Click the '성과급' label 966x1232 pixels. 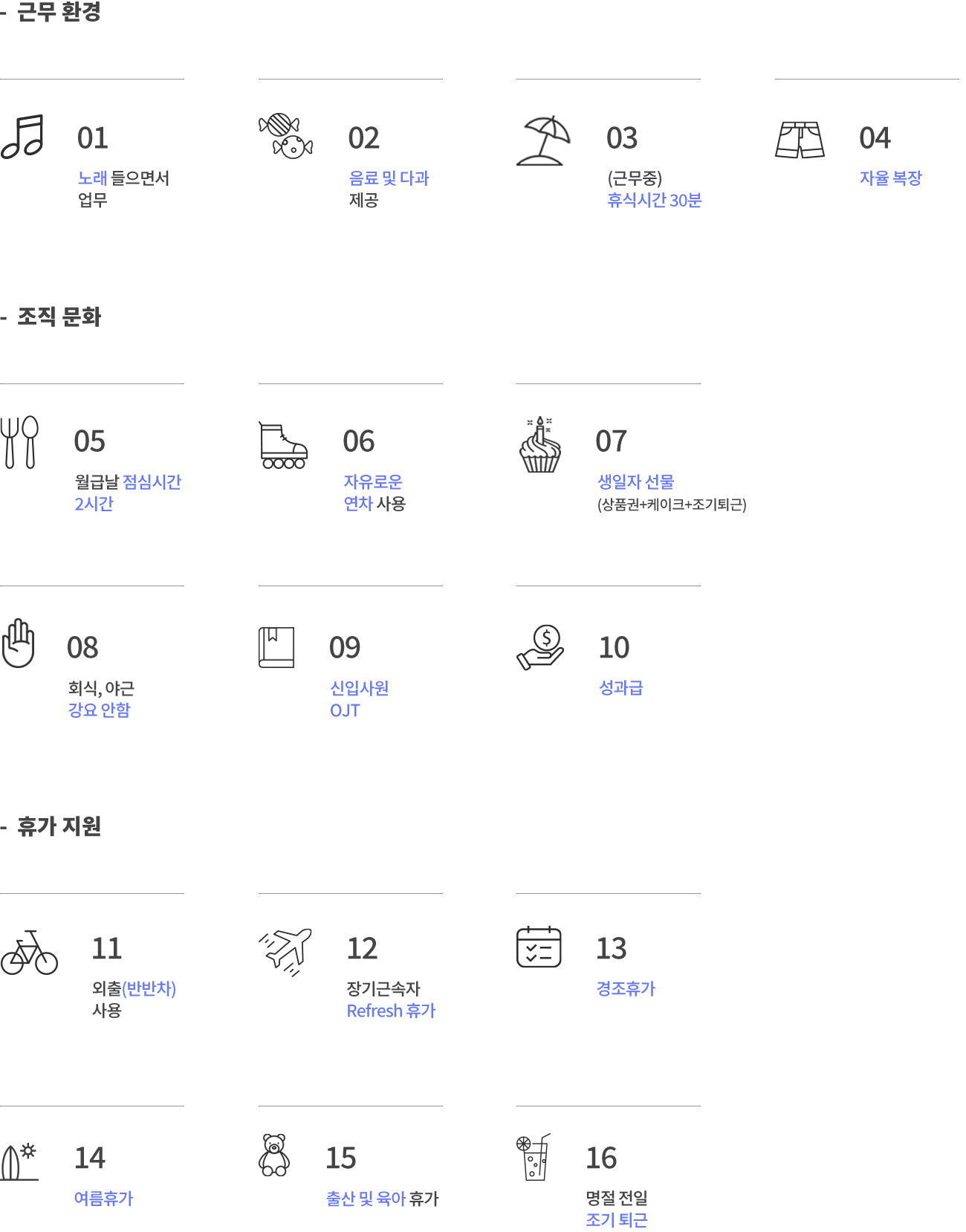click(620, 688)
